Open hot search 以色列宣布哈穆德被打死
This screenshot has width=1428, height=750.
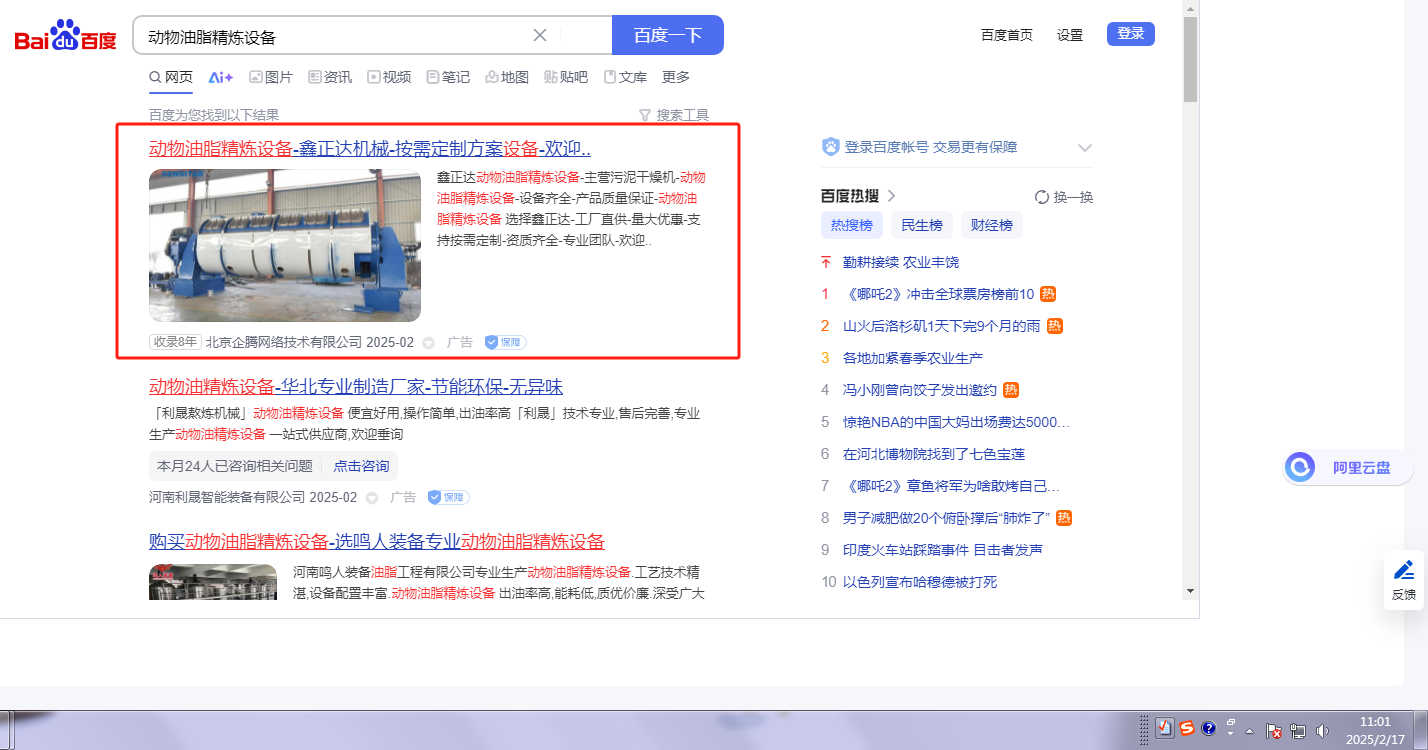920,582
